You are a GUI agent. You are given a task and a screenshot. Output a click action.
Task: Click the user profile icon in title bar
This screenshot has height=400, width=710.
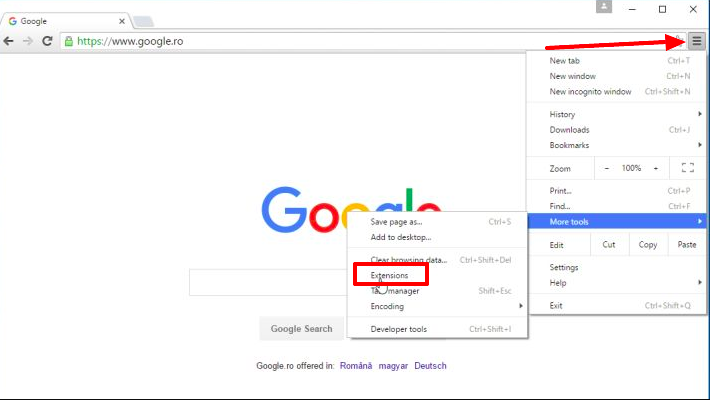(x=603, y=8)
